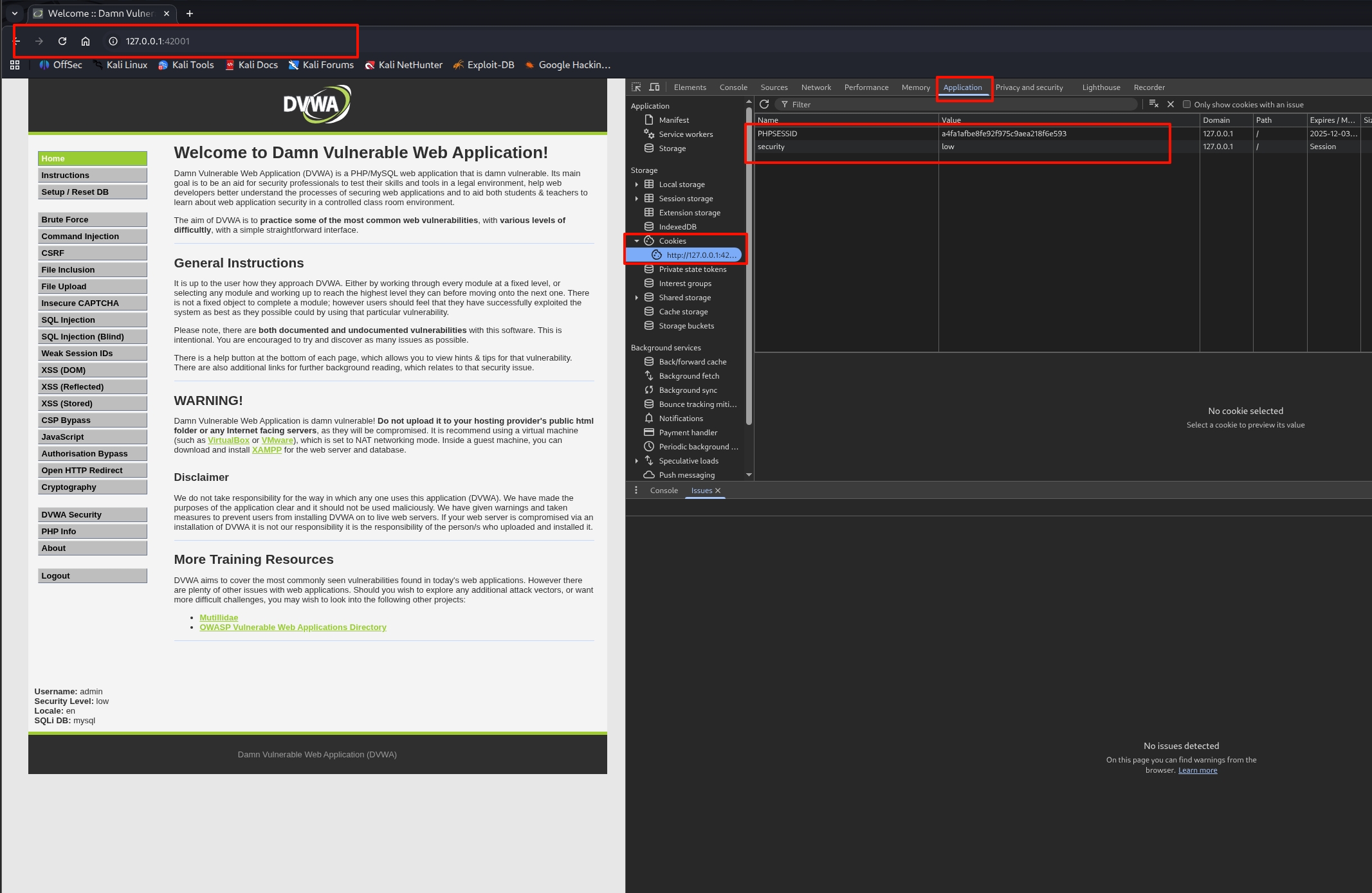
Task: Go to the browser home page
Action: click(x=86, y=41)
